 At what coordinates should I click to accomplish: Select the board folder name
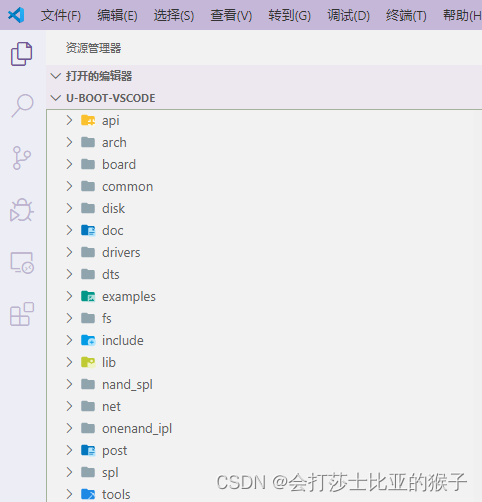click(x=119, y=165)
